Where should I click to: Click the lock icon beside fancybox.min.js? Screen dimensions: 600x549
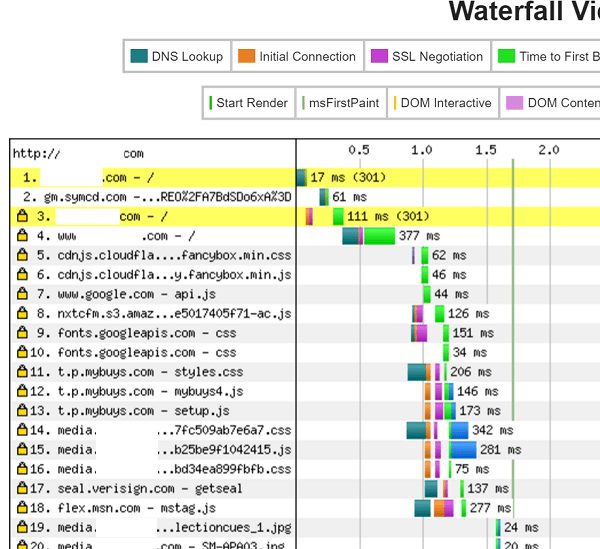point(23,274)
